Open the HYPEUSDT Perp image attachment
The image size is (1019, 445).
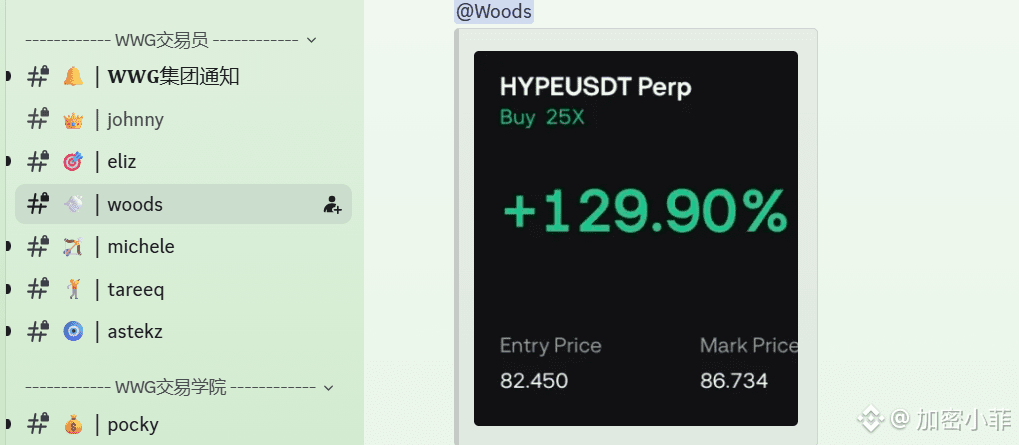tap(636, 238)
